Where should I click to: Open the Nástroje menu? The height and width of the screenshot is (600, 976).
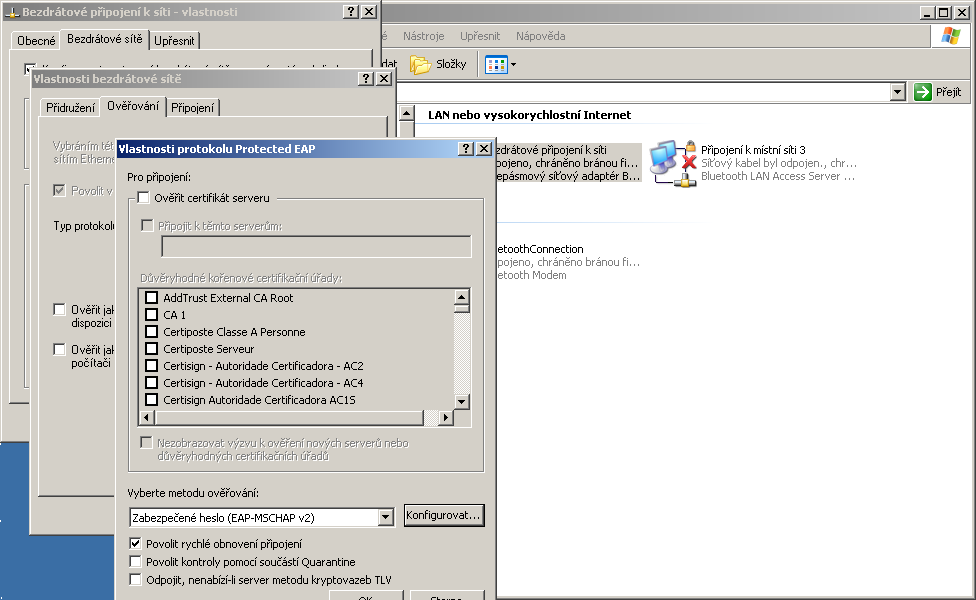[x=423, y=36]
